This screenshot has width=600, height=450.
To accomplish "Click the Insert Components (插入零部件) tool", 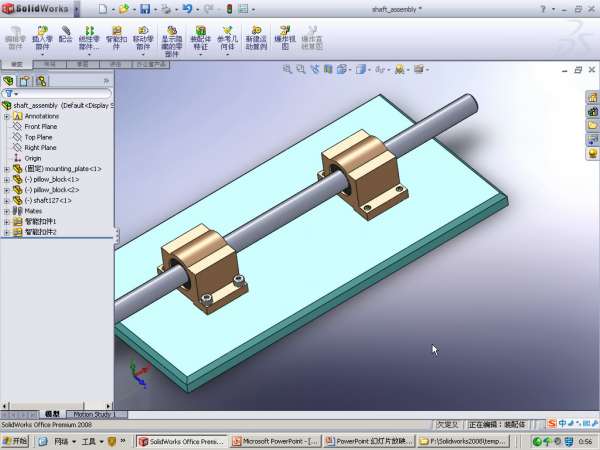I will tap(42, 39).
